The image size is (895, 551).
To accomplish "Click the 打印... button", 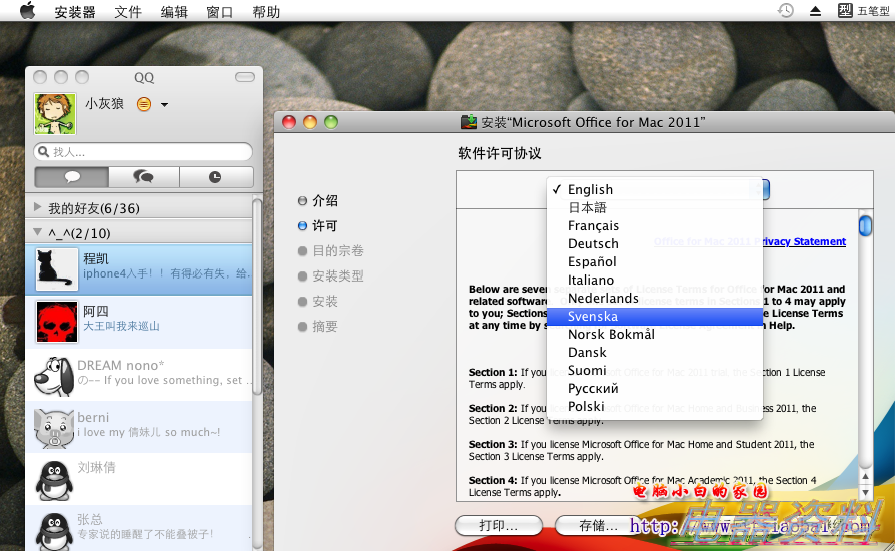I will coord(498,525).
